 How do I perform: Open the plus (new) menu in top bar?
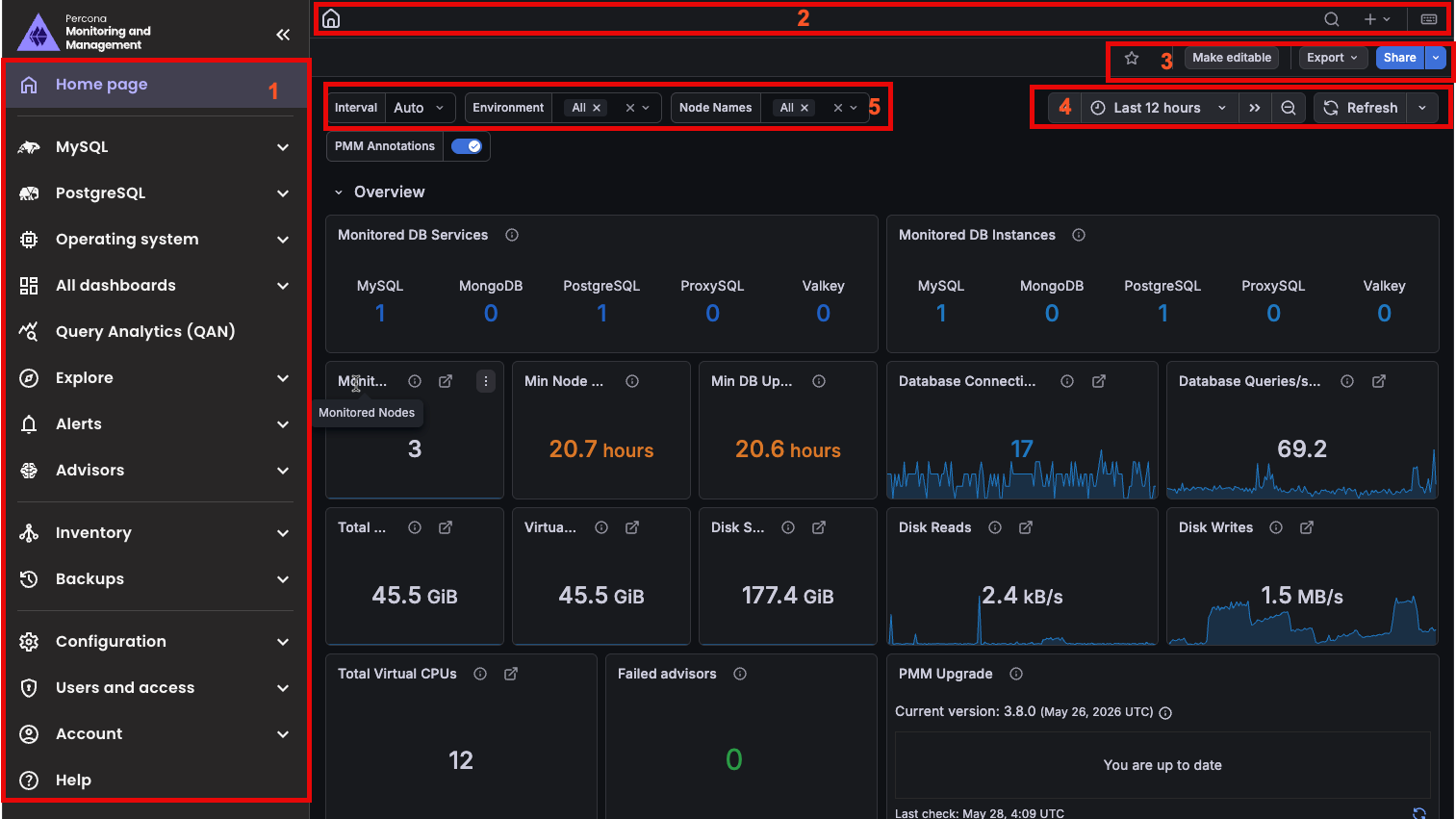(1377, 19)
